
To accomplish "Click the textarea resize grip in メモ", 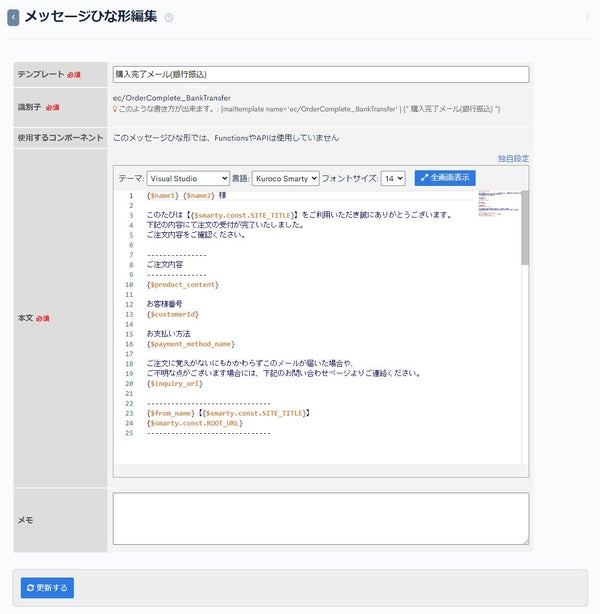I will tap(526, 541).
